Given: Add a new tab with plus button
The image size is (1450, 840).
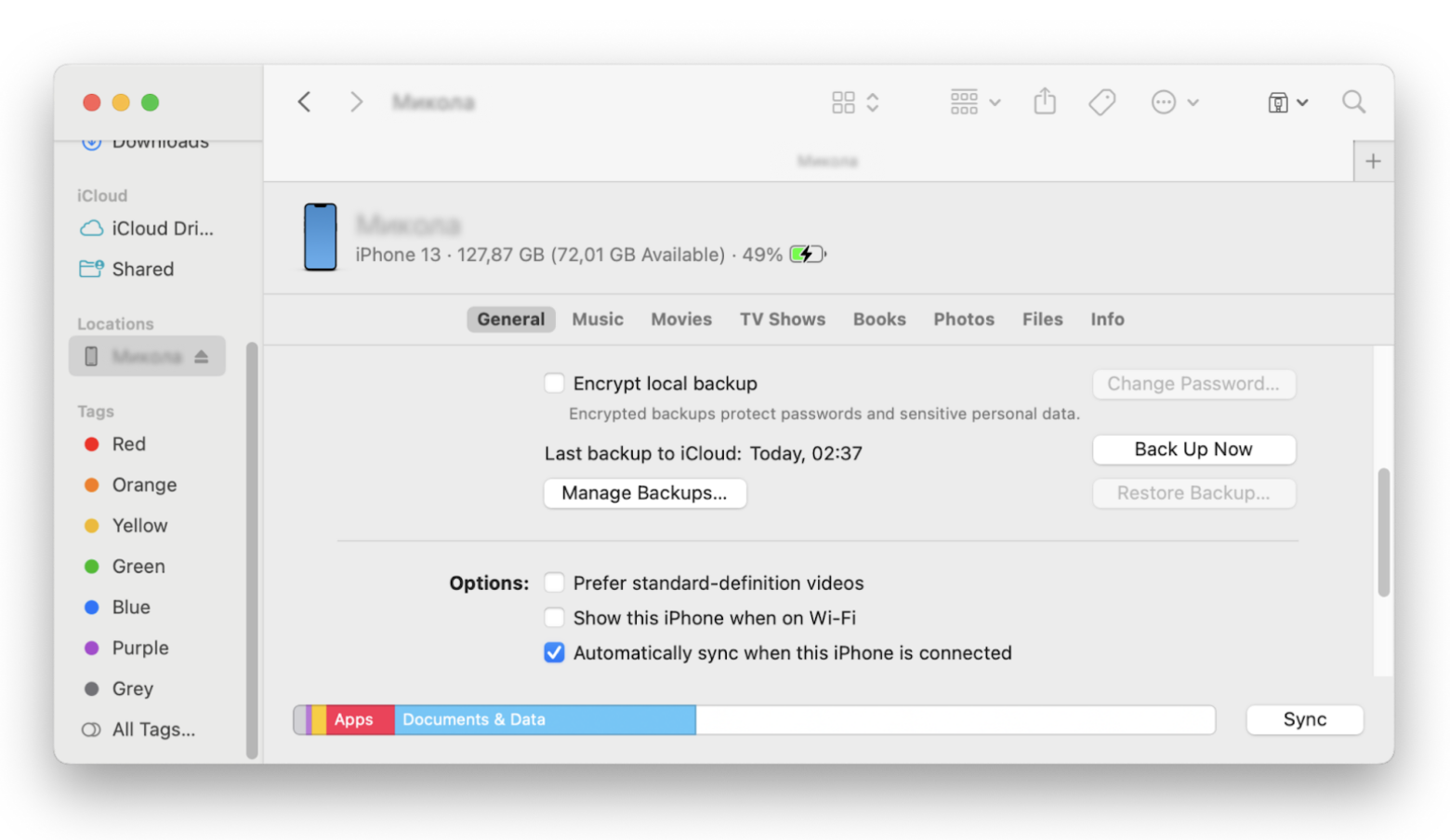Looking at the screenshot, I should click(x=1373, y=161).
